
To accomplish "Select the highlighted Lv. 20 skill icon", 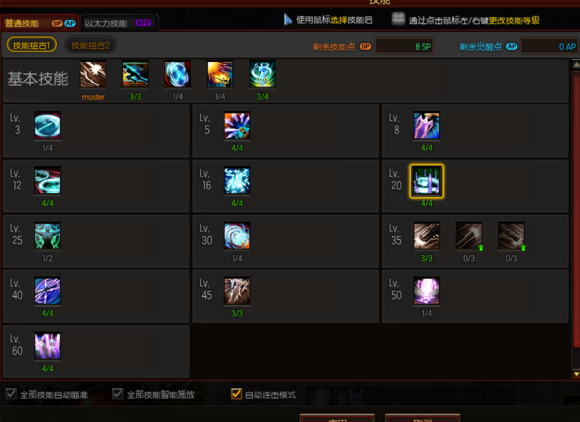I will point(426,181).
